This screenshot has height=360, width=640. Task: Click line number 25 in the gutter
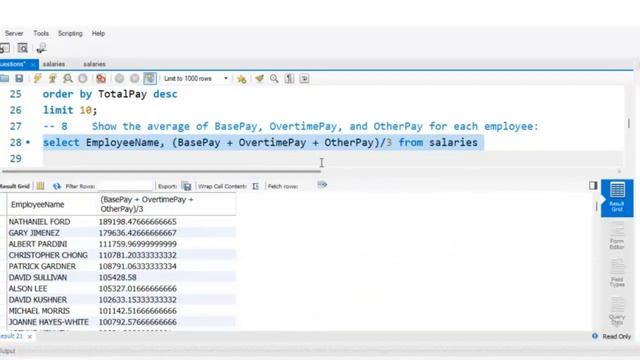point(16,94)
